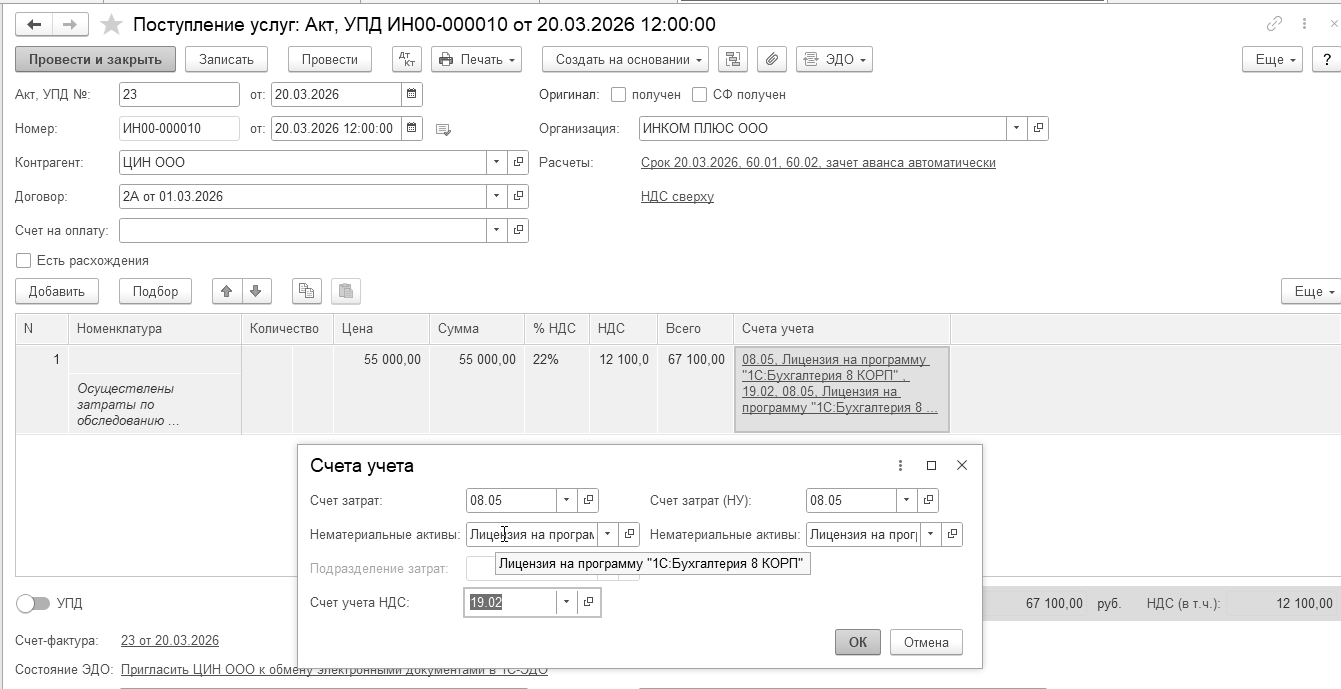Click the Счет учета НДС 19.02 field
The height and width of the screenshot is (689, 1341).
click(511, 602)
